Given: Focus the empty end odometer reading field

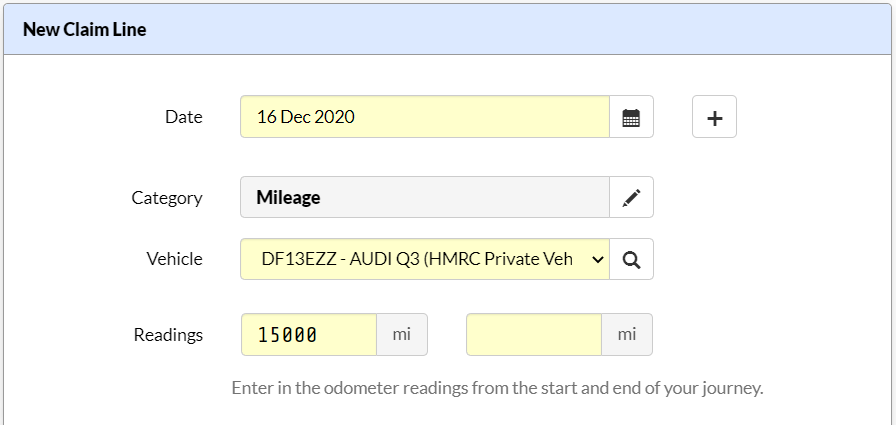Looking at the screenshot, I should (x=534, y=334).
